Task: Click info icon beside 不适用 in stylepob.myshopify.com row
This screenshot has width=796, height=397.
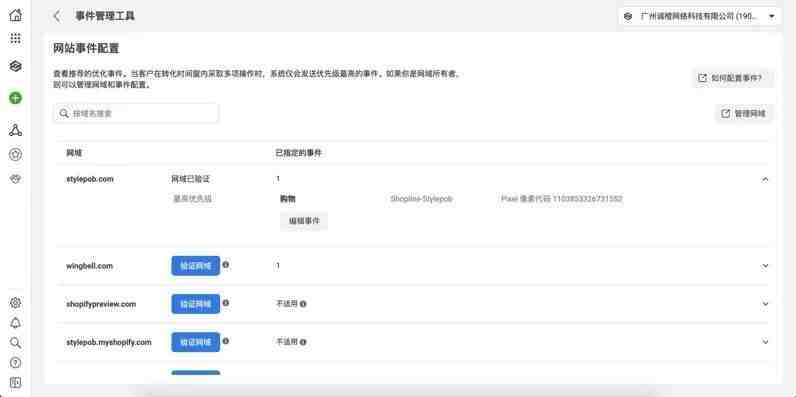Action: click(303, 342)
